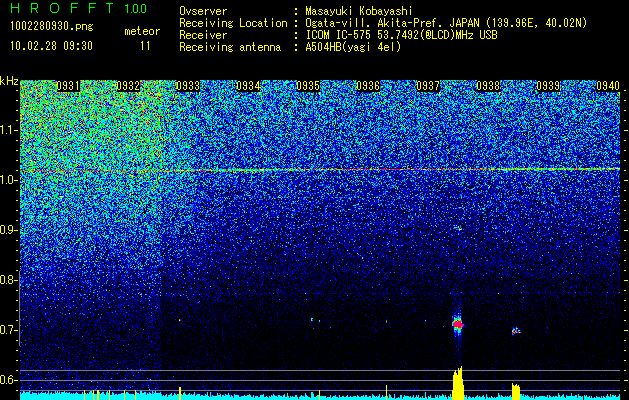Click the kHz axis unit label
The width and height of the screenshot is (629, 400).
pos(9,81)
